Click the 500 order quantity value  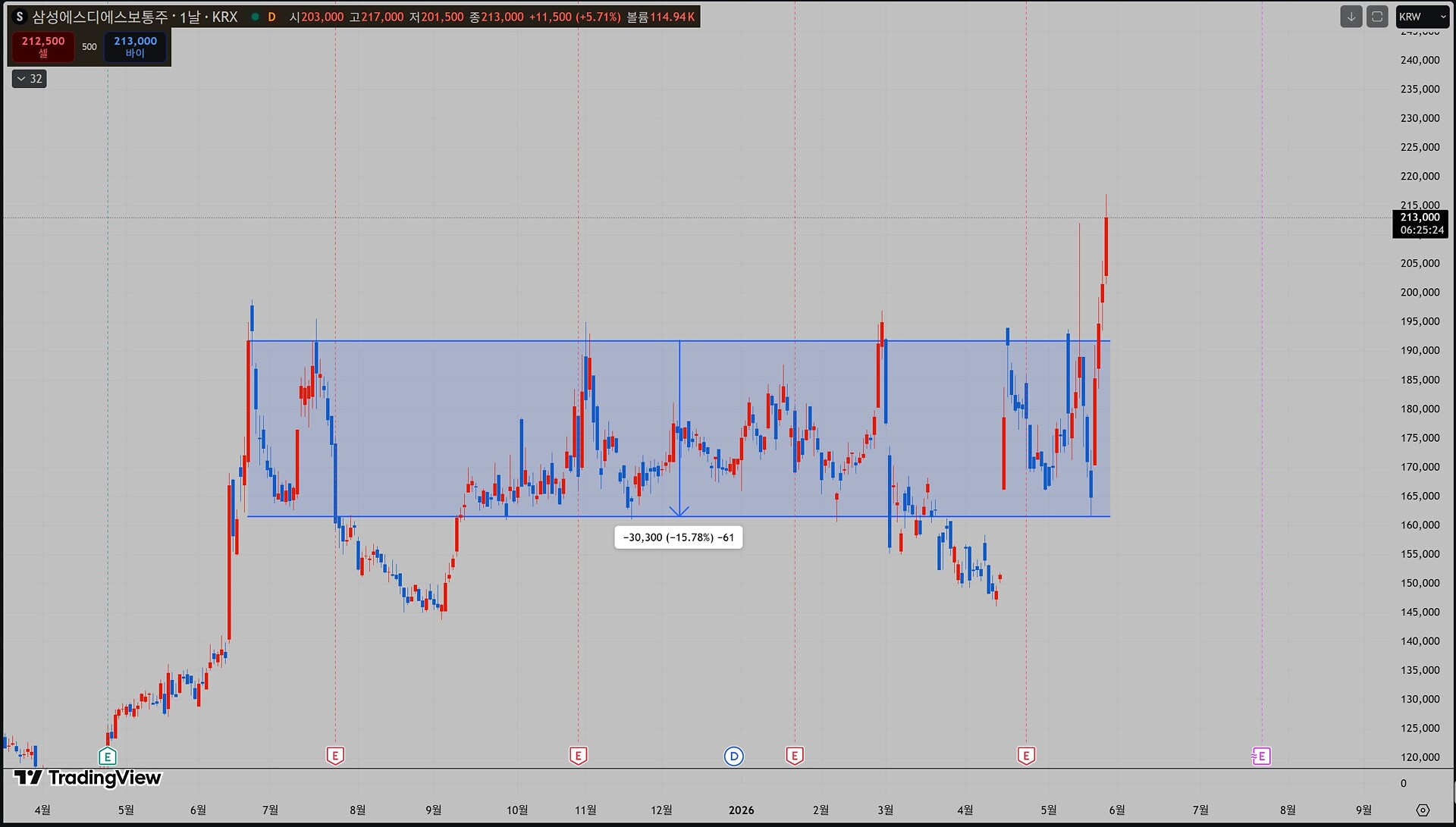[89, 47]
